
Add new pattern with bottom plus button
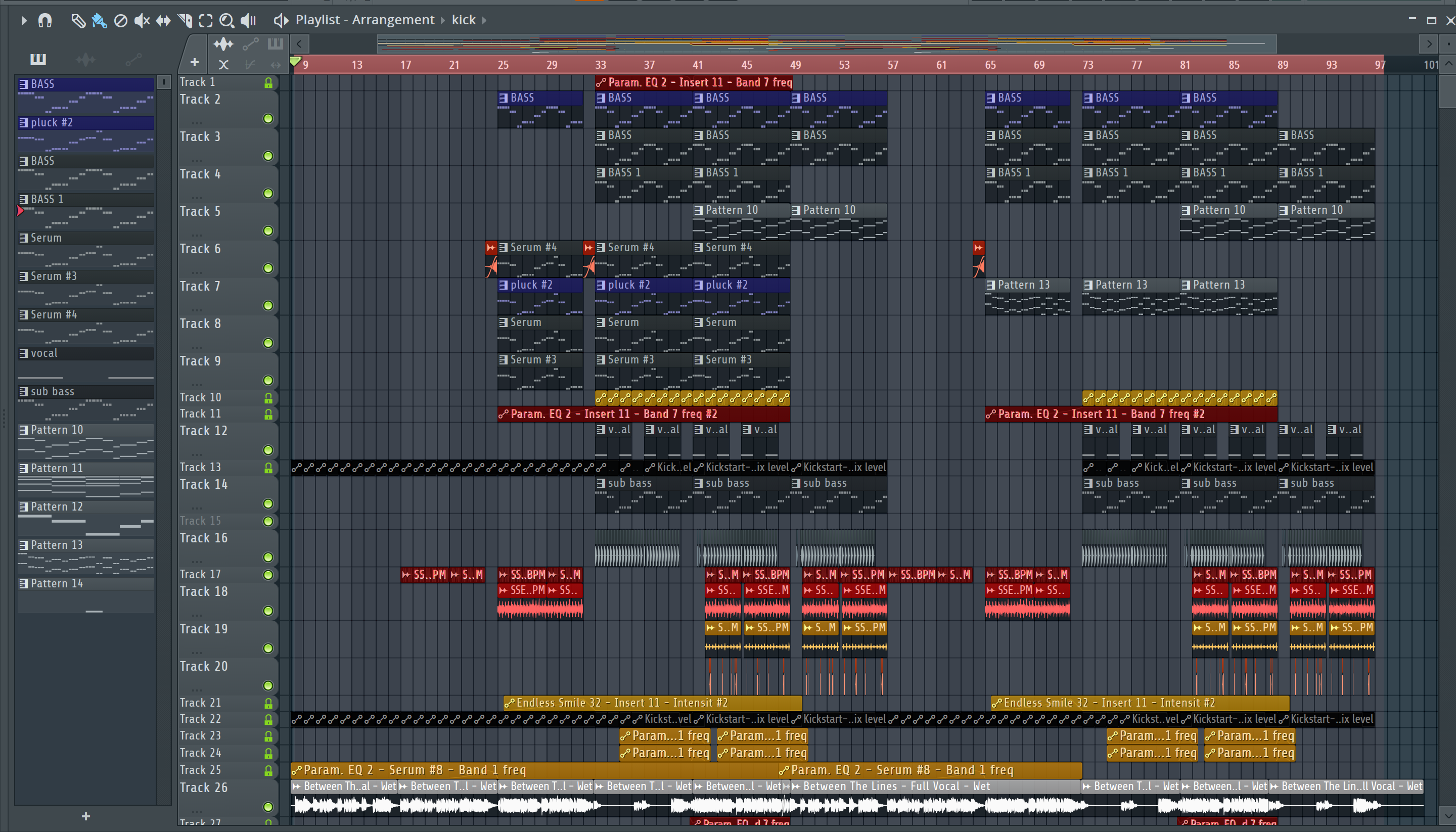[86, 816]
